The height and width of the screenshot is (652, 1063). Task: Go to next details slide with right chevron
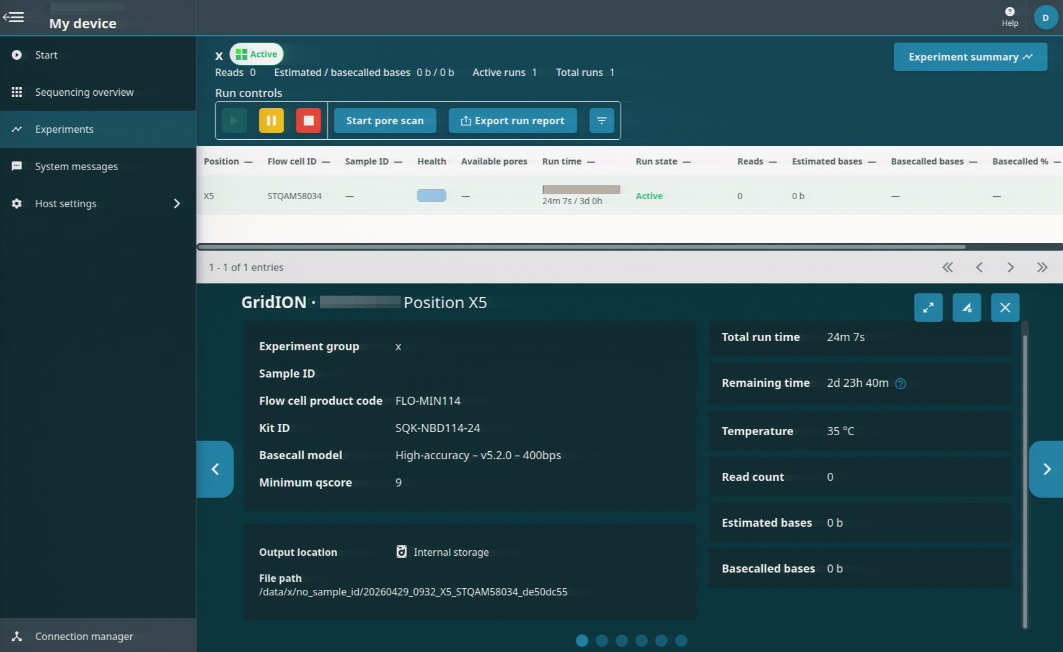[x=1046, y=469]
